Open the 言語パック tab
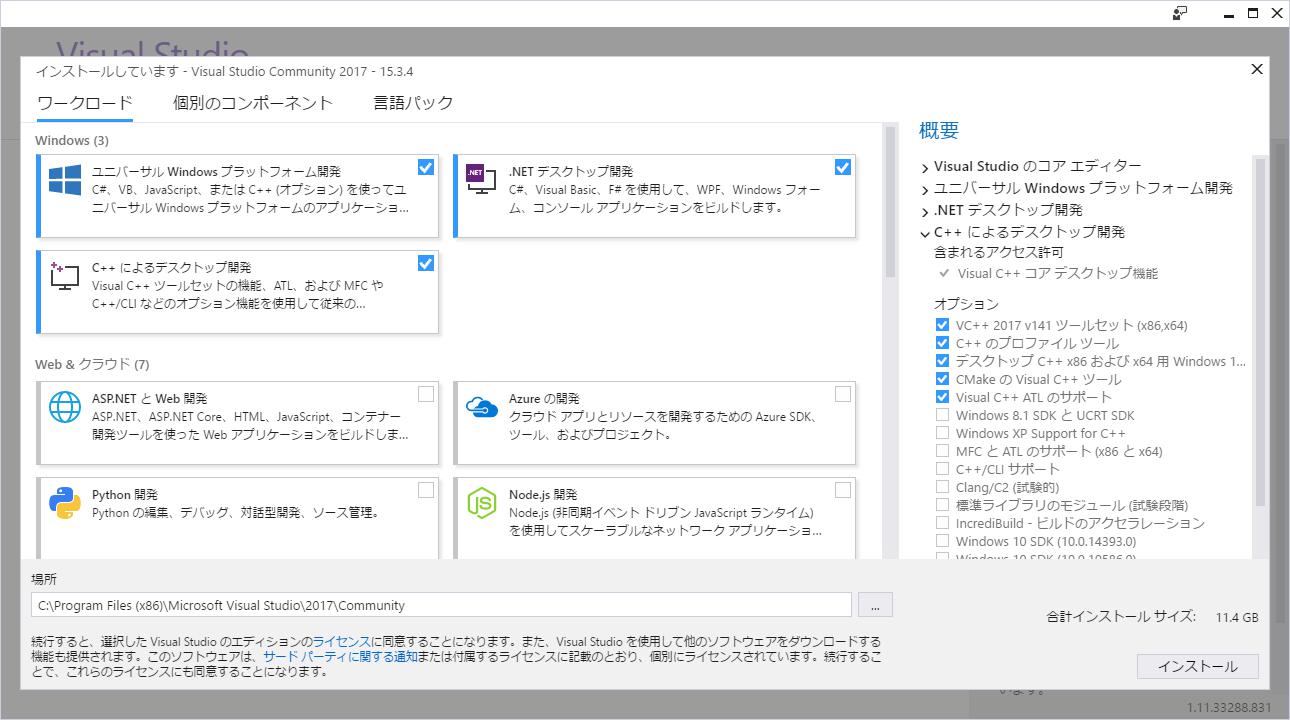This screenshot has width=1290, height=720. click(x=413, y=103)
